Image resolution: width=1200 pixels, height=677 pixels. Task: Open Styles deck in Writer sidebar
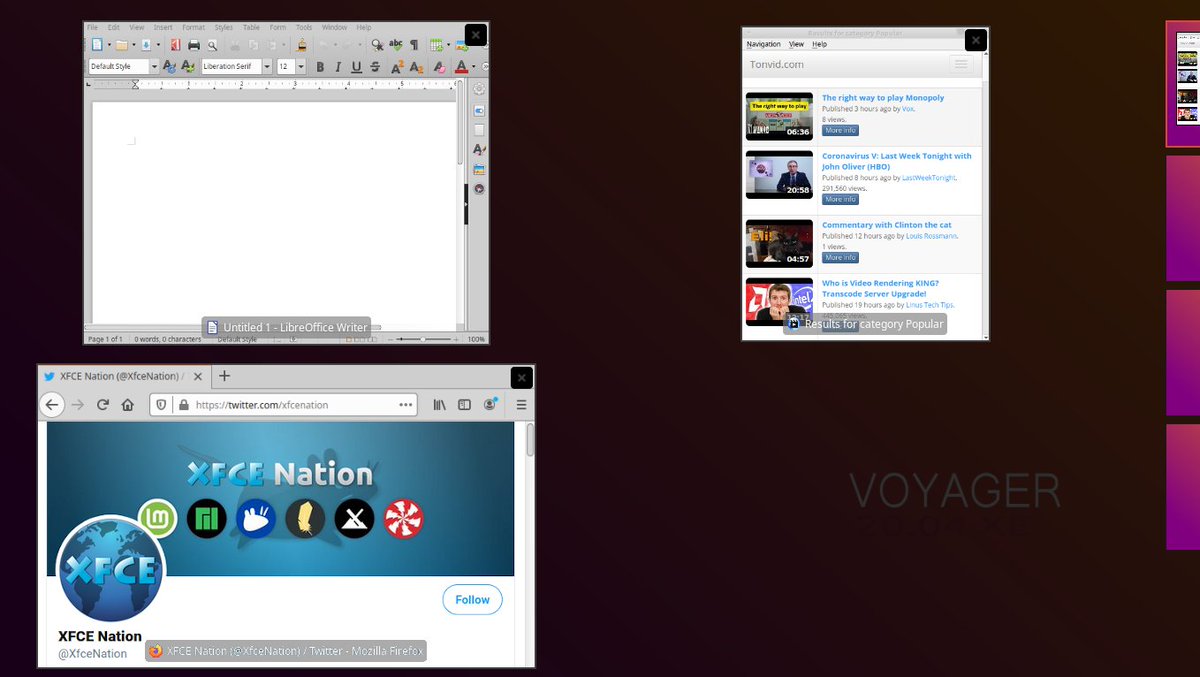pyautogui.click(x=479, y=149)
